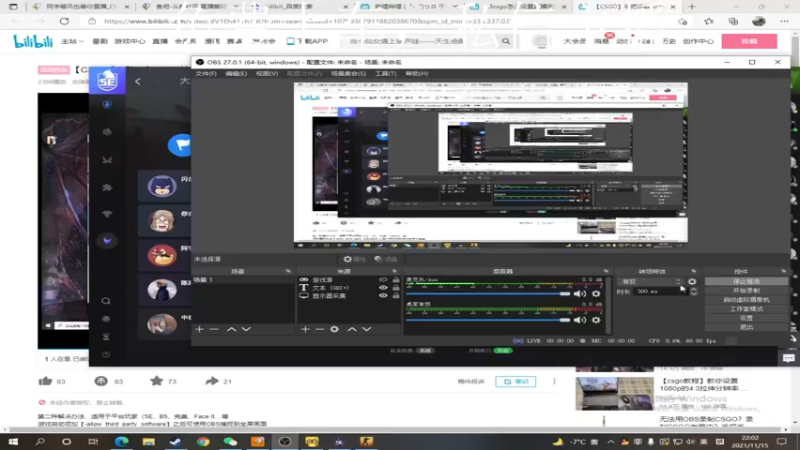Move scene down with the arrow icon
Image resolution: width=800 pixels, height=450 pixels.
[246, 329]
